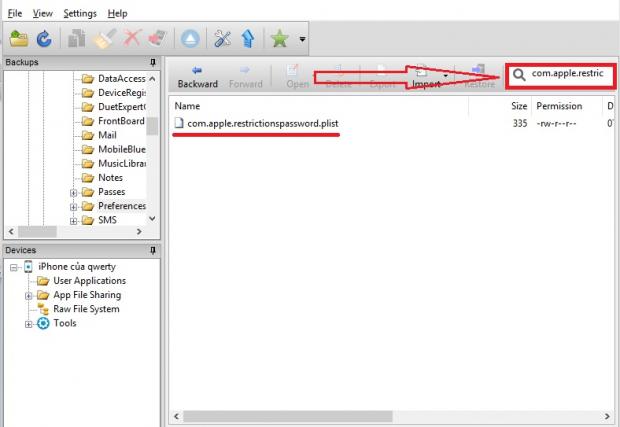Expand the Passes folder node

74,192
